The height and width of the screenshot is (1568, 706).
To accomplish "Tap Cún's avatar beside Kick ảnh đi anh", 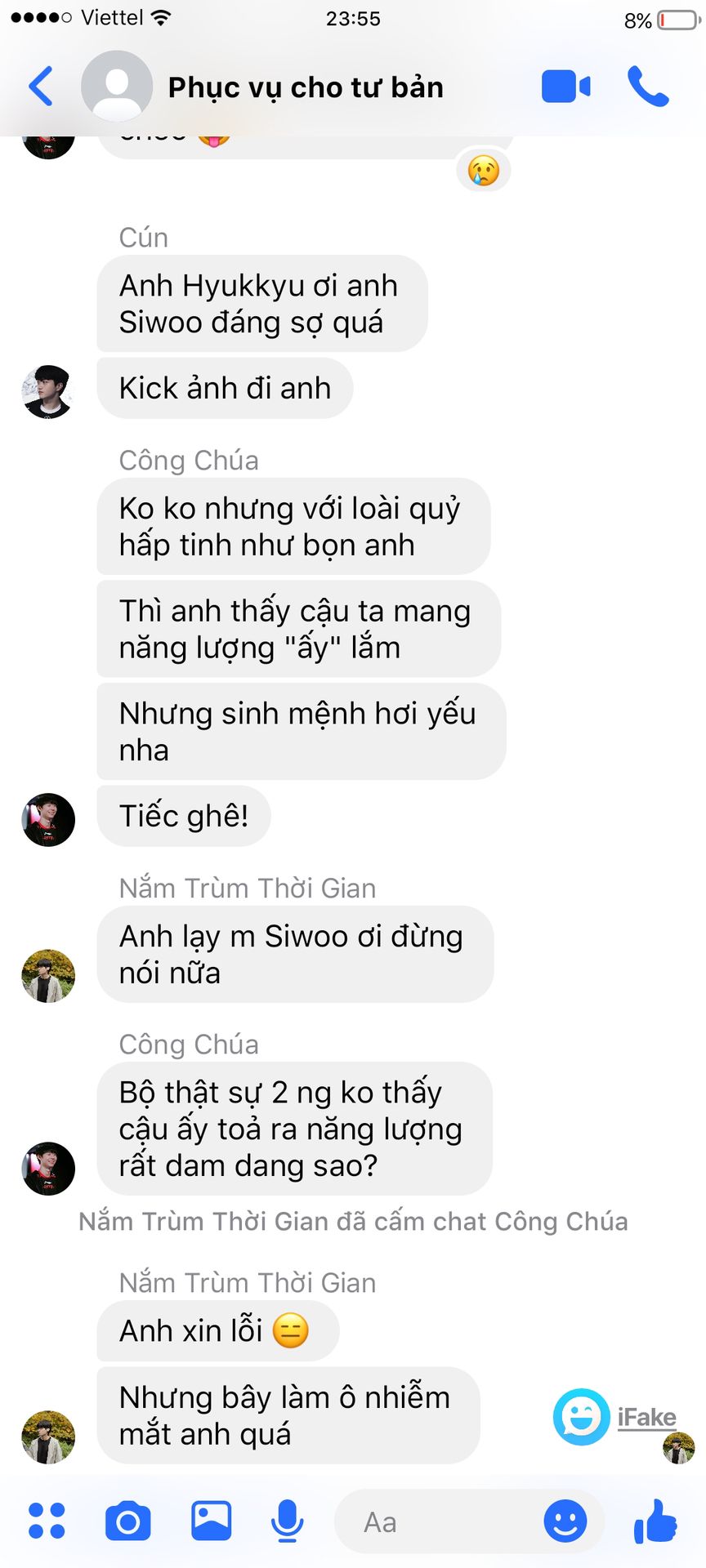I will coord(48,392).
